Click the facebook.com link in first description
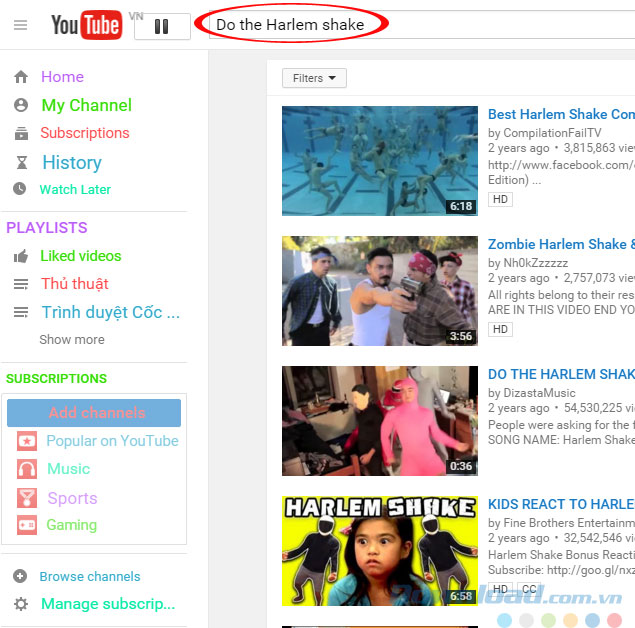This screenshot has height=628, width=635. point(561,165)
